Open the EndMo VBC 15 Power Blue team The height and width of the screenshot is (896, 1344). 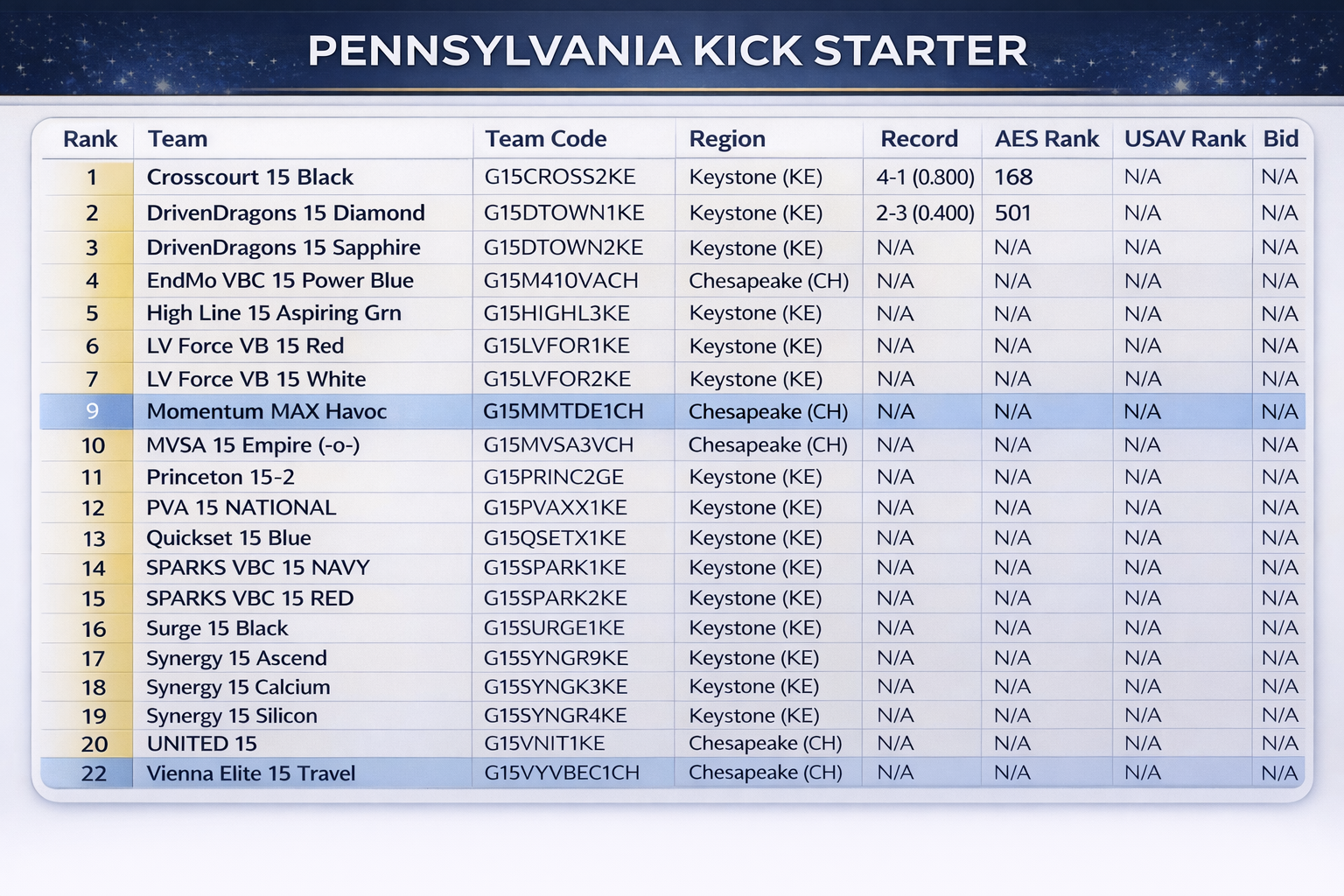[280, 281]
